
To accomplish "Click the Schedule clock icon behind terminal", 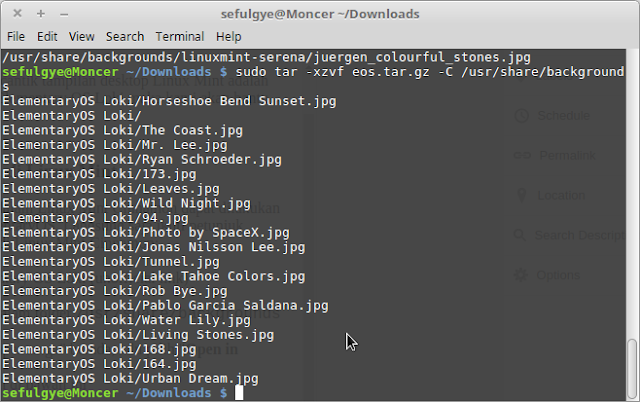I will pos(522,116).
